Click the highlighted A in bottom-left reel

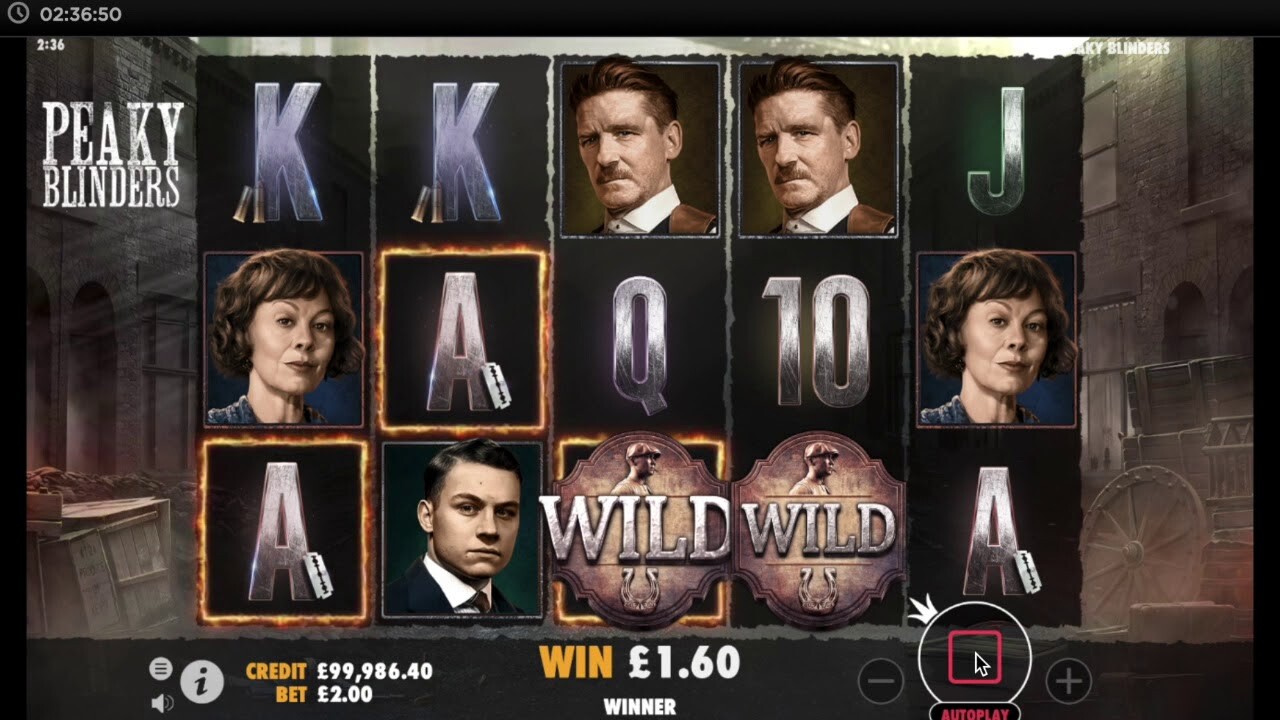pyautogui.click(x=285, y=530)
